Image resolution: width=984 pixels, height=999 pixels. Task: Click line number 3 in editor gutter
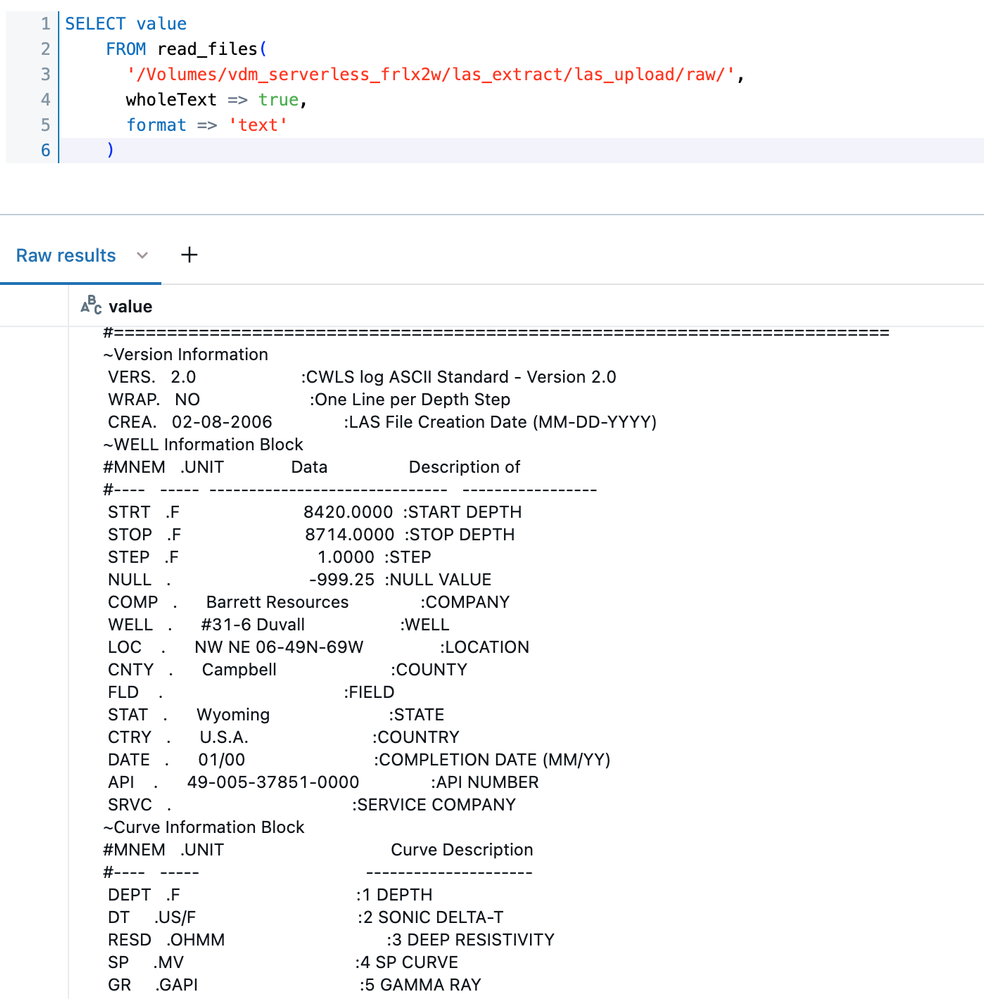coord(44,74)
